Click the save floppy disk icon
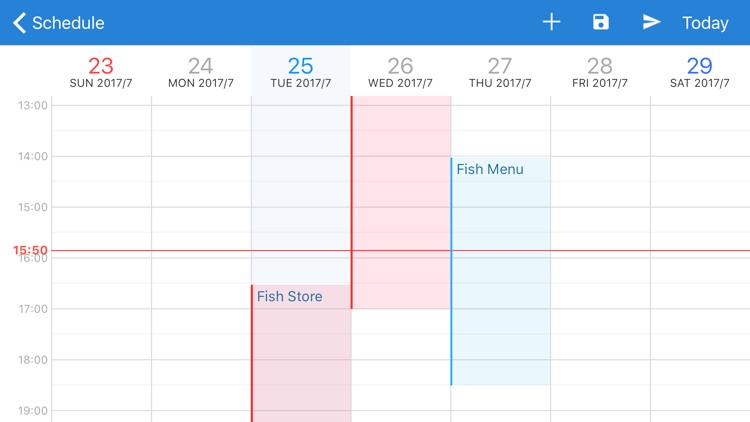Image resolution: width=750 pixels, height=422 pixels. [x=601, y=22]
